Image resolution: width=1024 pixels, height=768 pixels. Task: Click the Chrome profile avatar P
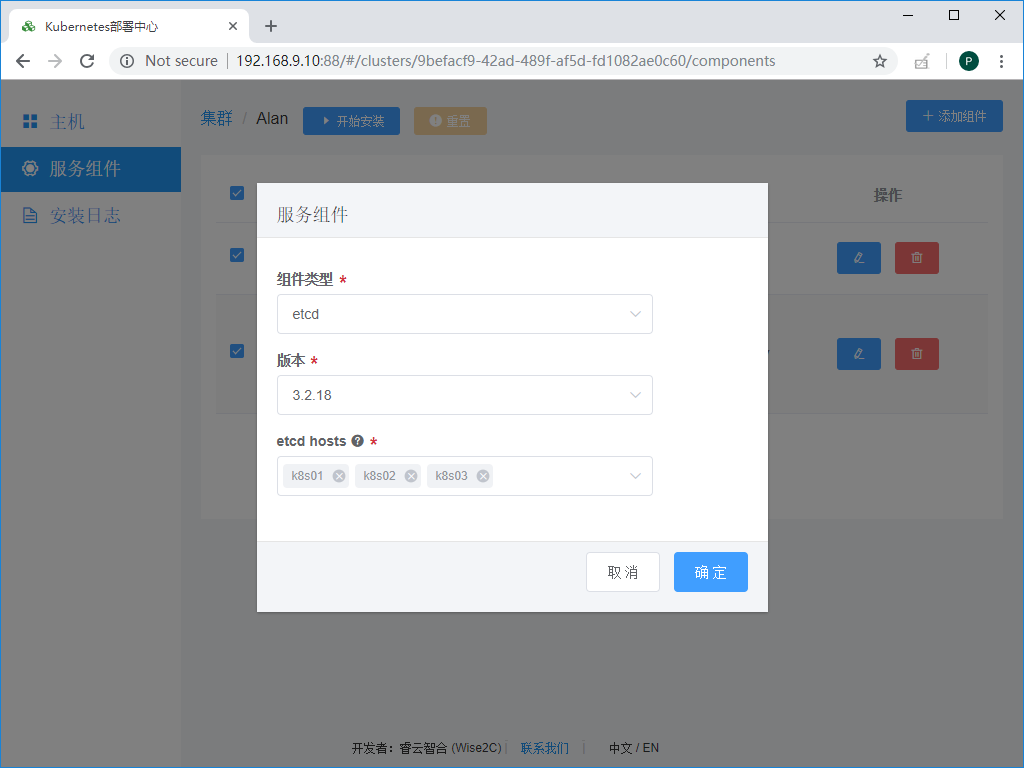(968, 61)
